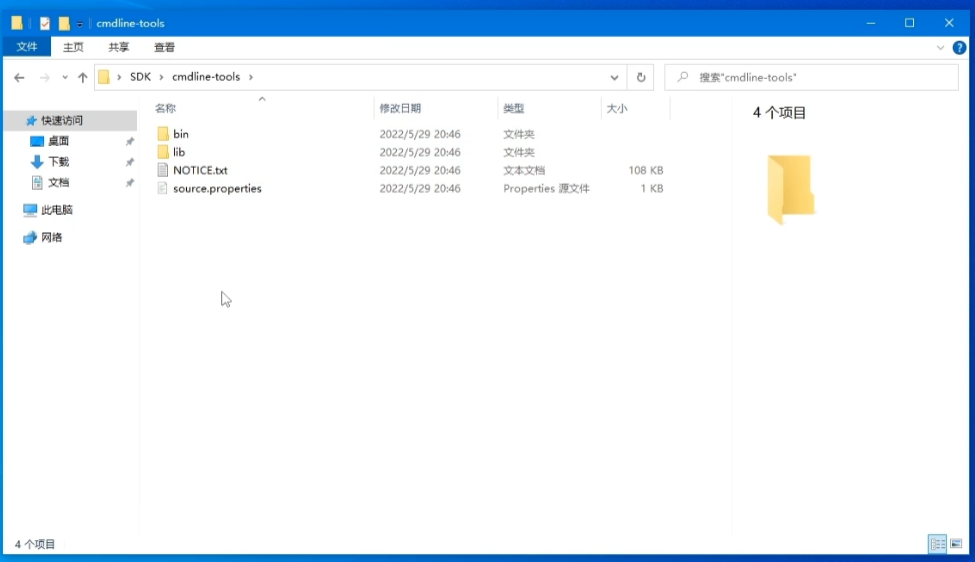Open the 查看 ribbon tab

click(164, 47)
